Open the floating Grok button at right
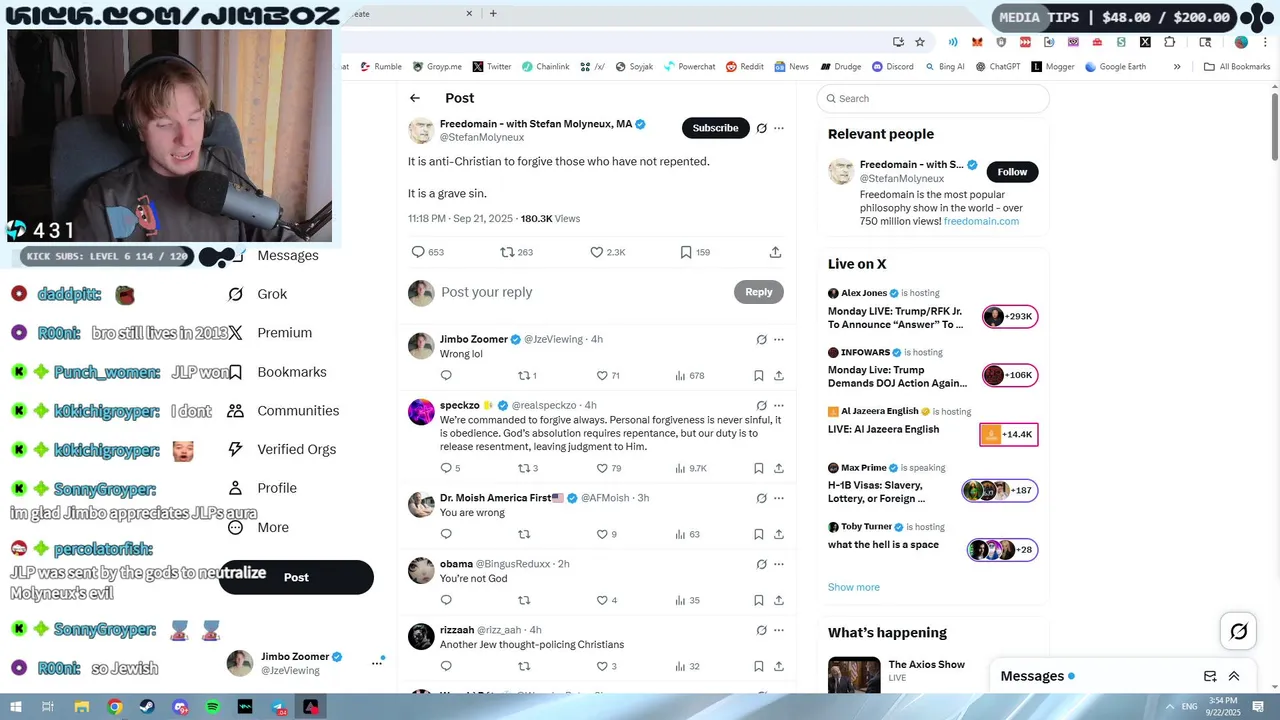Viewport: 1280px width, 720px height. coord(1238,631)
